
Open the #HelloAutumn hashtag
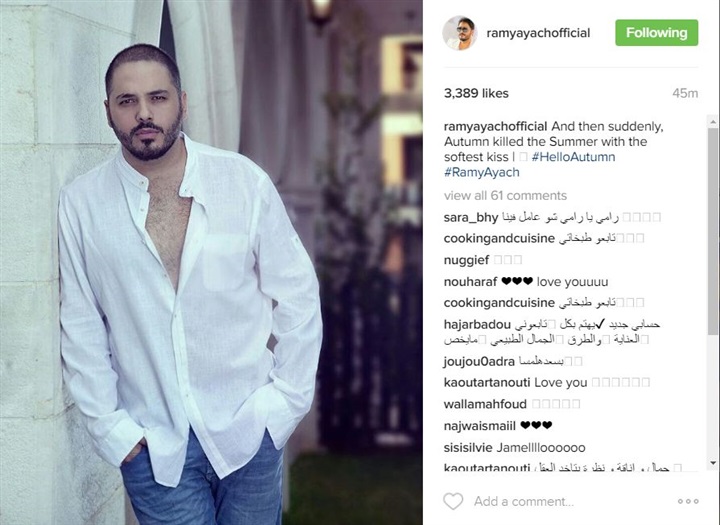tap(574, 157)
